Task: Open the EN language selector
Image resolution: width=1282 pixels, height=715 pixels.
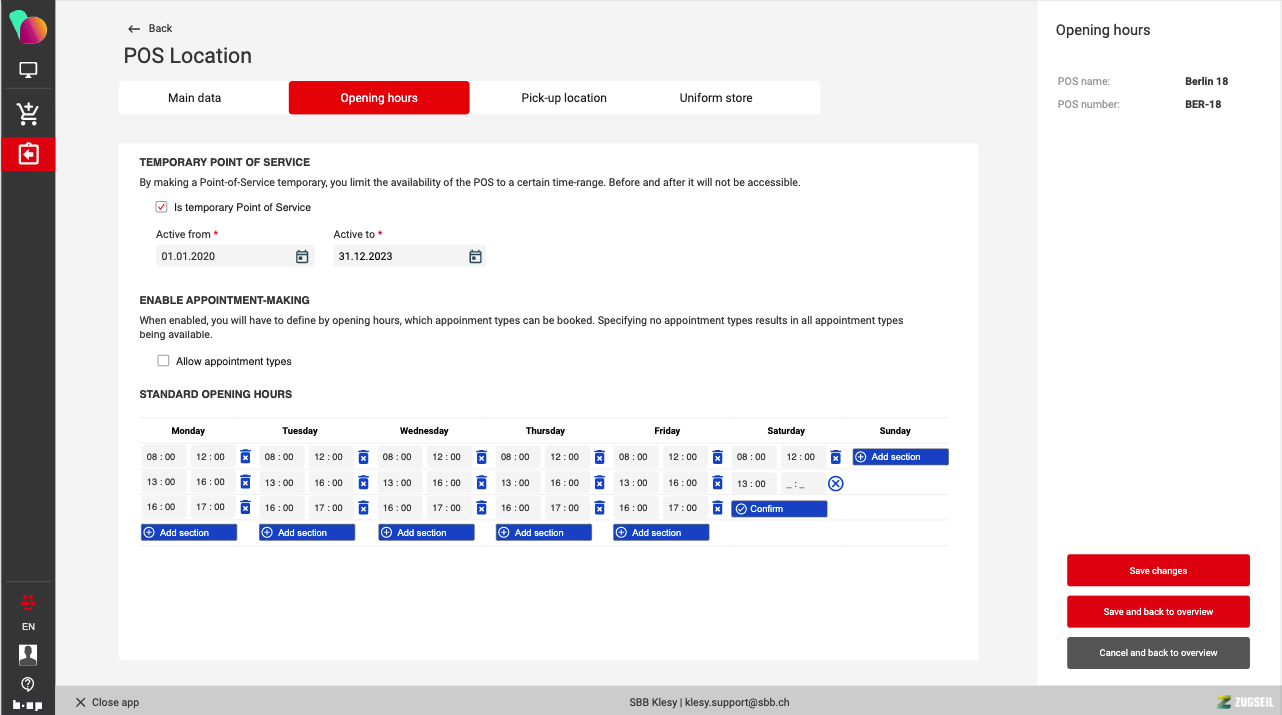Action: (28, 627)
